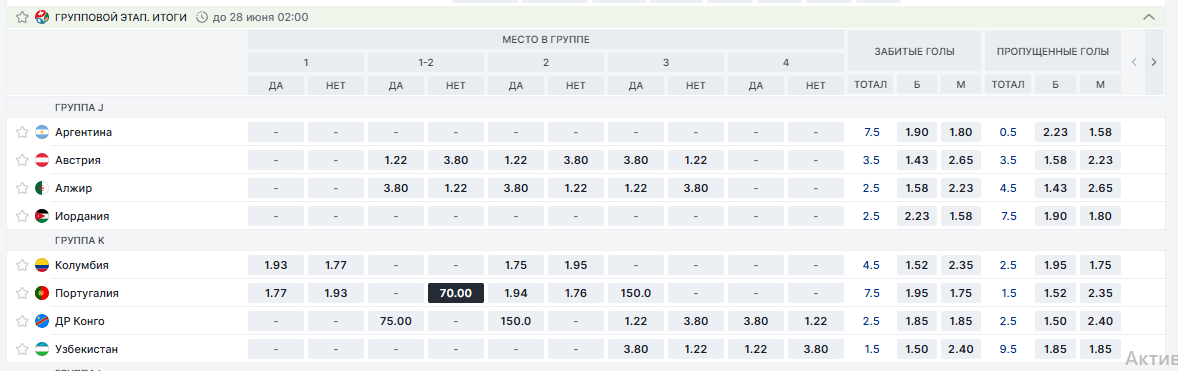Image resolution: width=1178 pixels, height=371 pixels.
Task: Toggle favorite star for Австрия
Action: click(x=23, y=160)
